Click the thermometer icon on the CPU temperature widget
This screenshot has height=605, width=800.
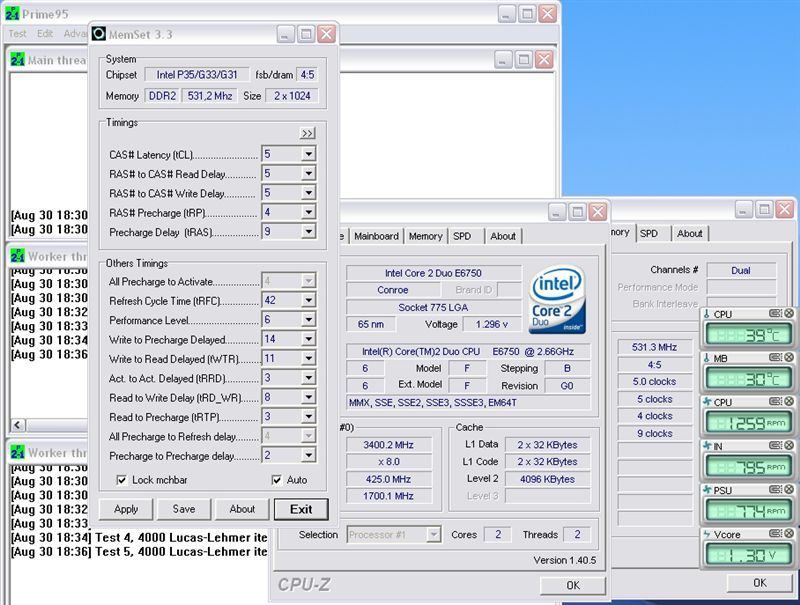(707, 314)
